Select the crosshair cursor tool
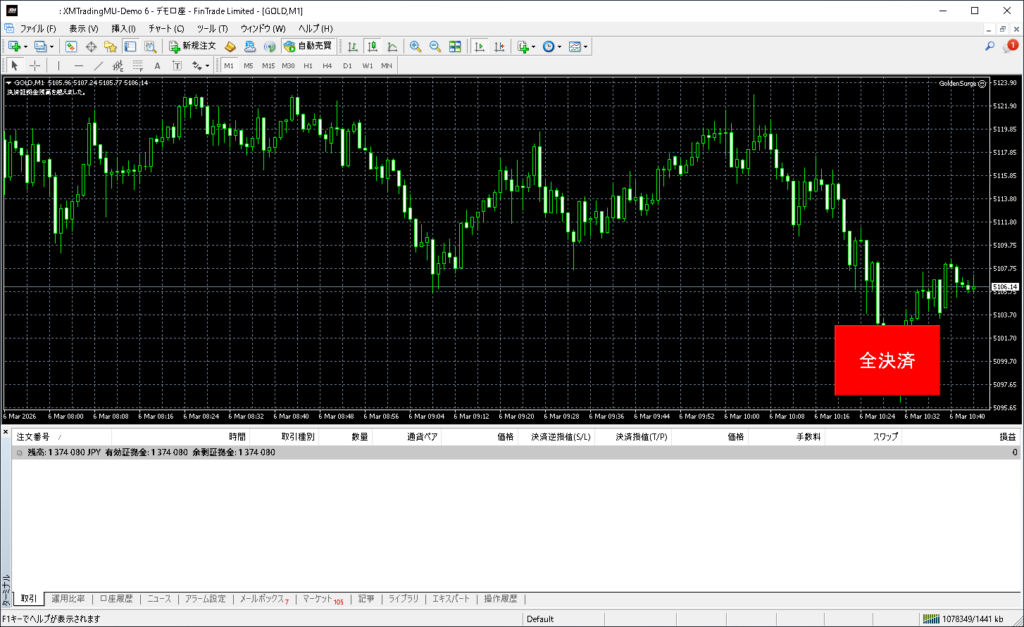The width and height of the screenshot is (1024, 627). coord(34,65)
